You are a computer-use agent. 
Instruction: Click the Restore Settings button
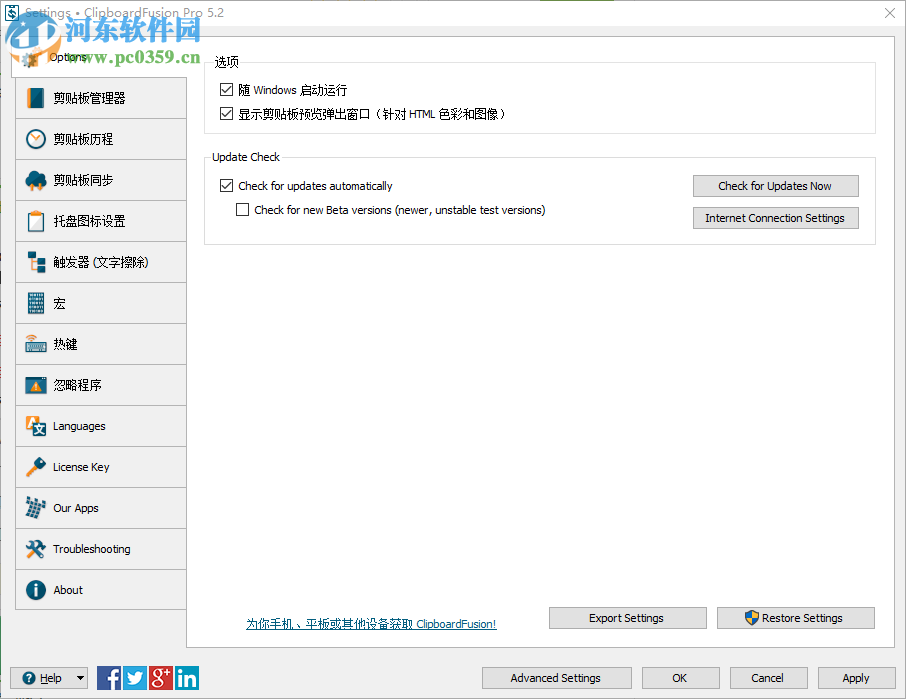point(795,618)
